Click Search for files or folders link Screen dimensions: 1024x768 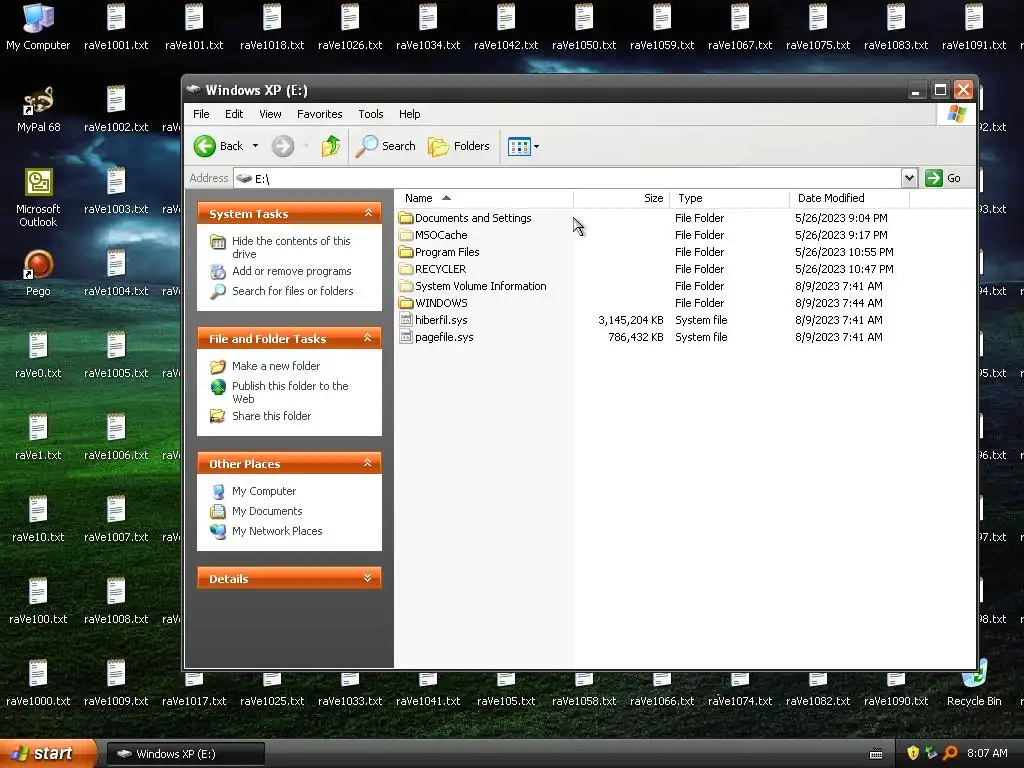(293, 291)
